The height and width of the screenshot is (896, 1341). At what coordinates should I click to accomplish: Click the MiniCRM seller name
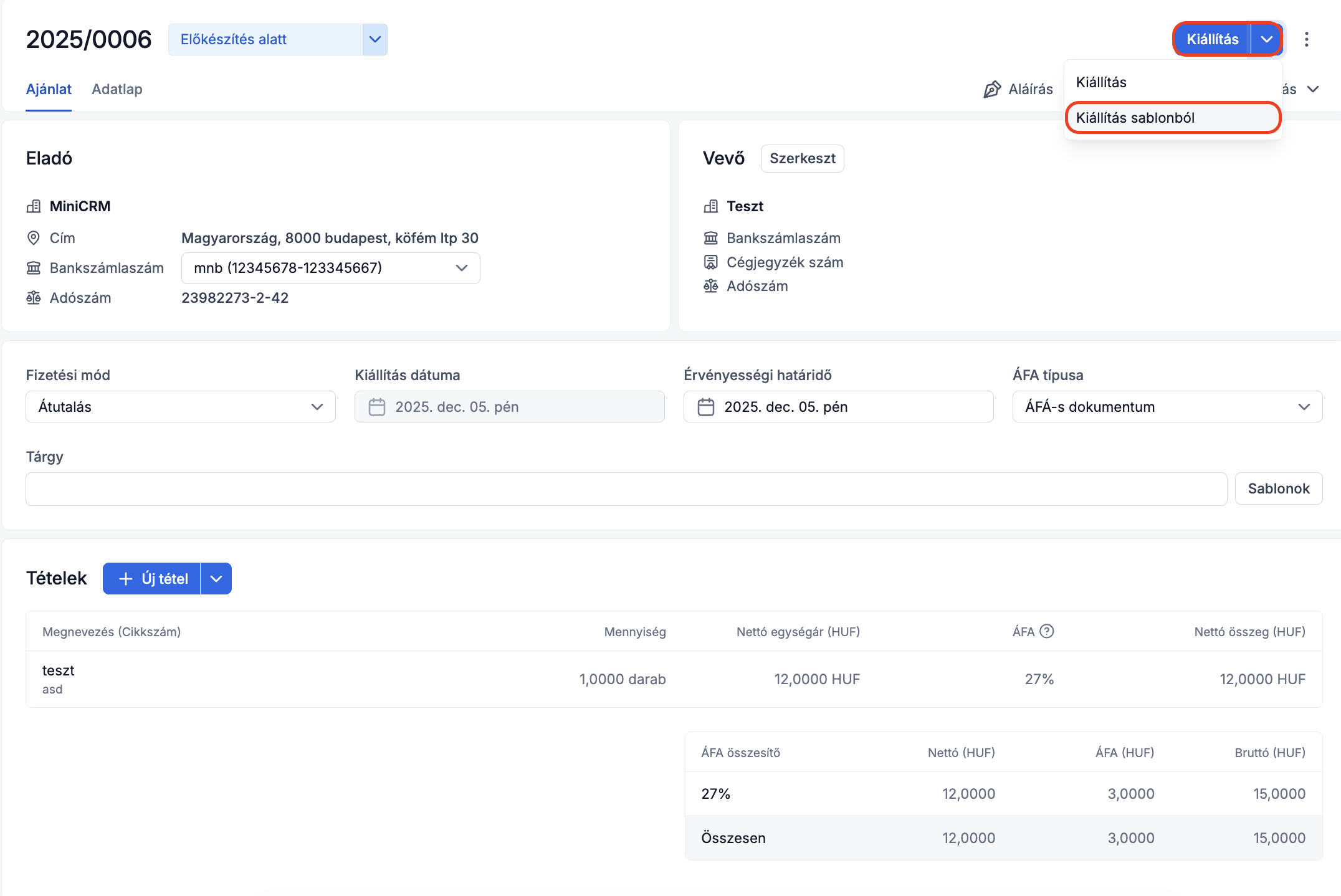click(x=80, y=206)
